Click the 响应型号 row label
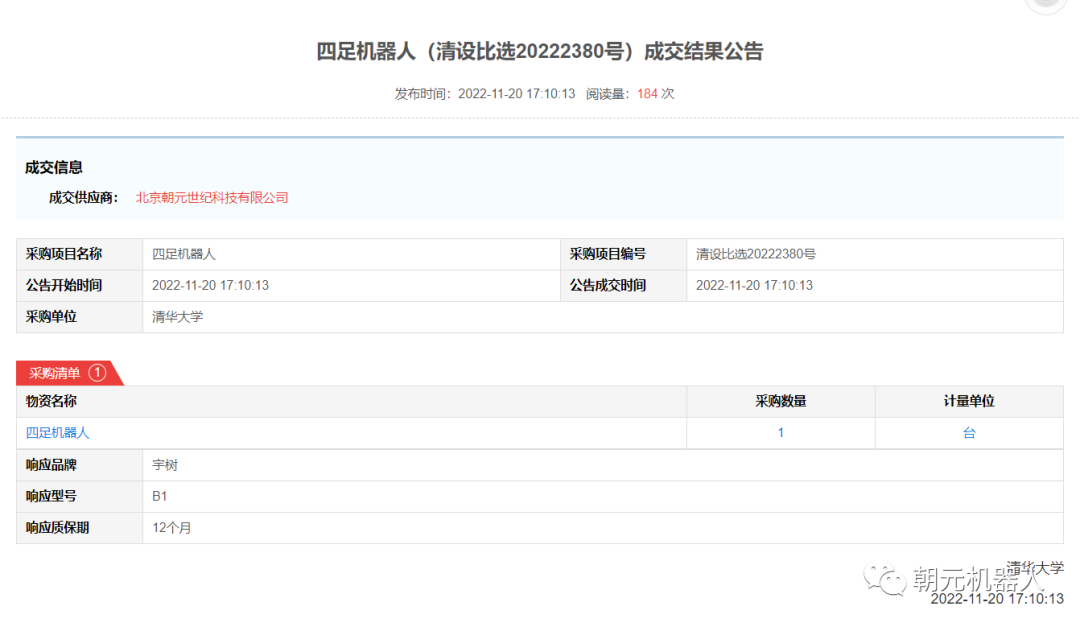The height and width of the screenshot is (627, 1080). pos(51,496)
